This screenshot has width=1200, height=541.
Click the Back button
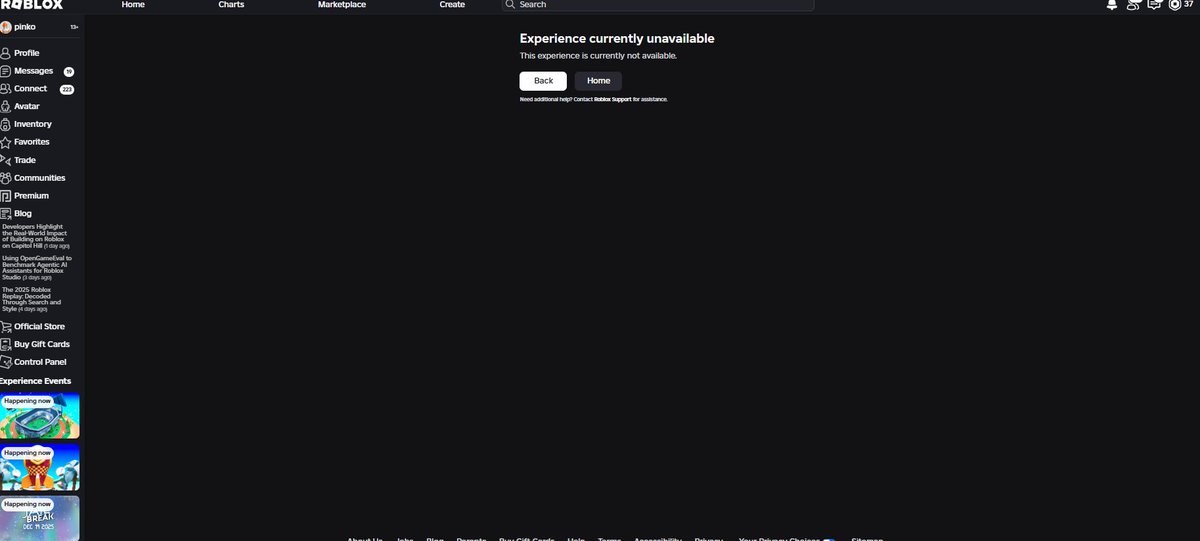tap(543, 81)
